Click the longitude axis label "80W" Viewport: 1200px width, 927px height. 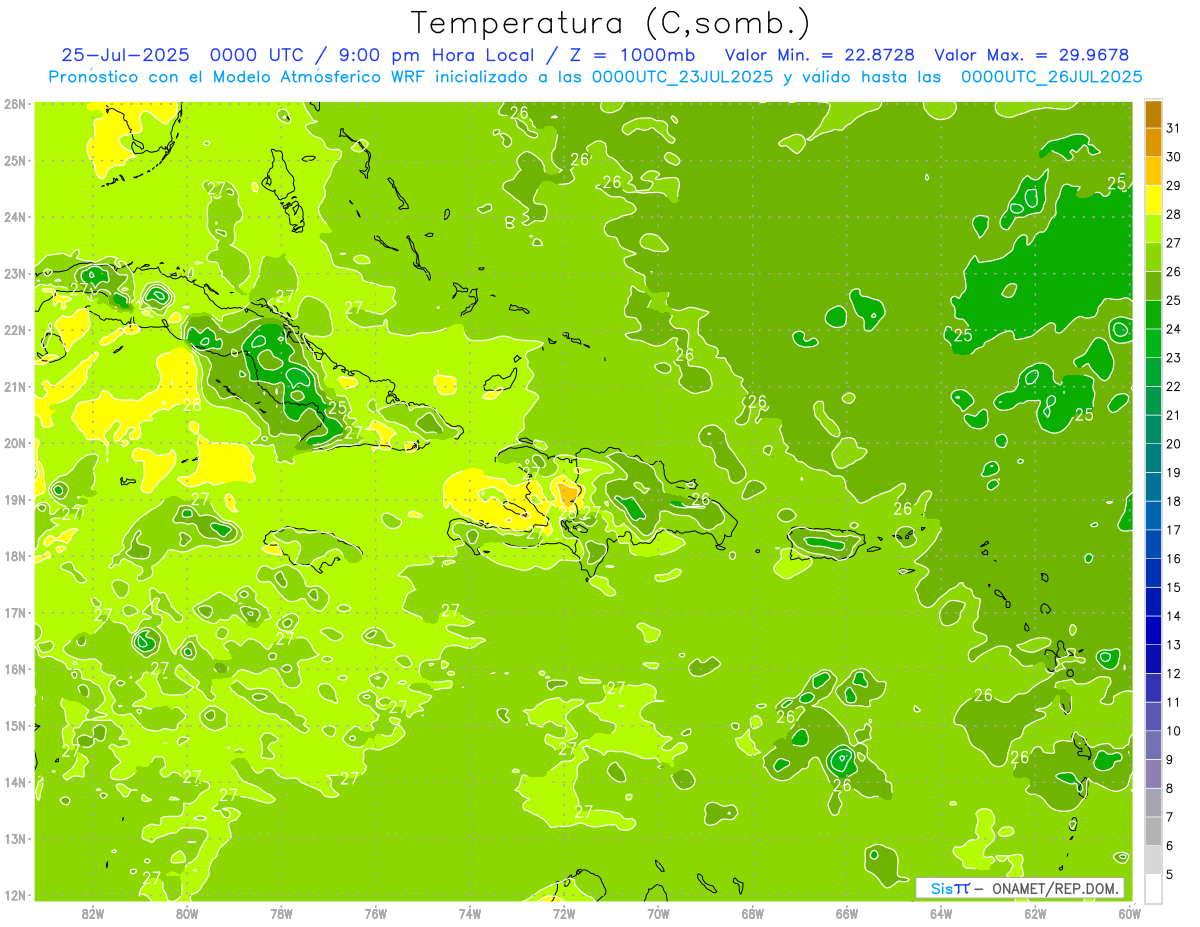pos(187,913)
